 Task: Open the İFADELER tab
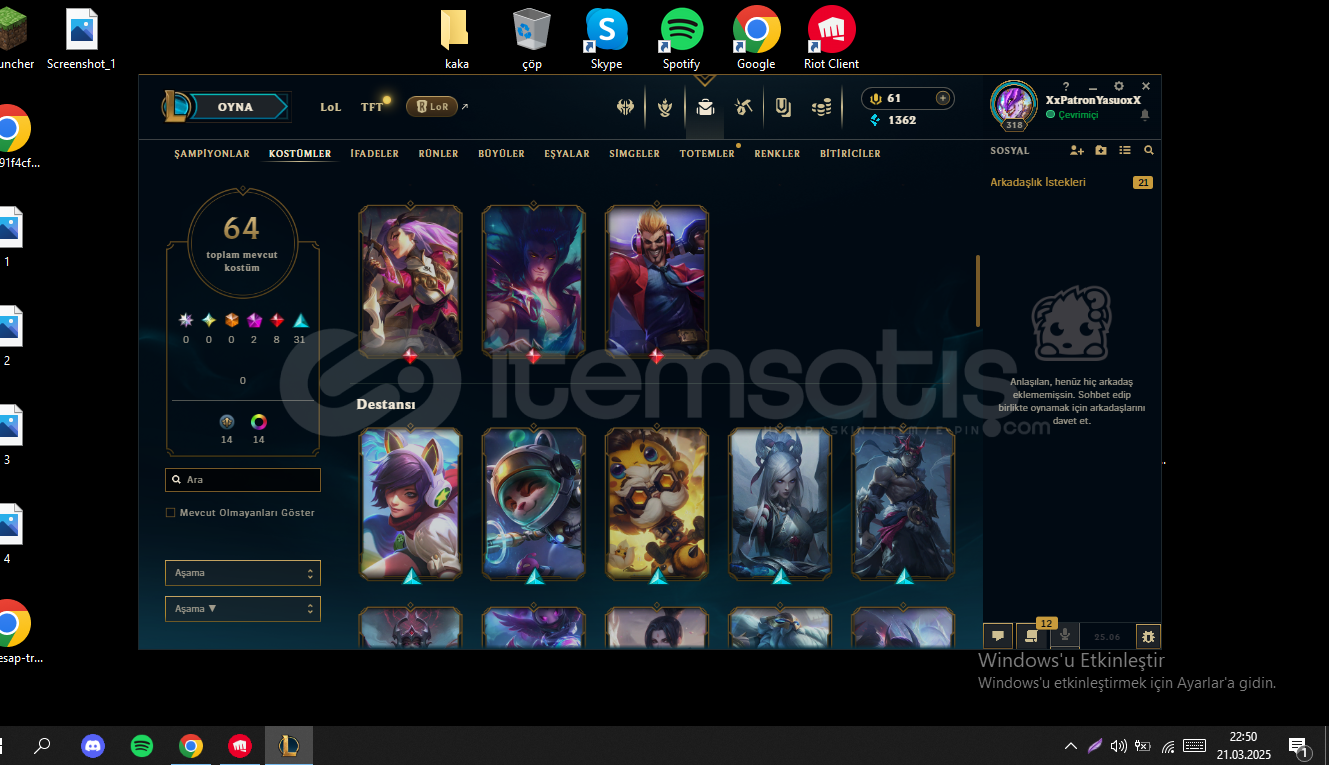click(x=375, y=154)
